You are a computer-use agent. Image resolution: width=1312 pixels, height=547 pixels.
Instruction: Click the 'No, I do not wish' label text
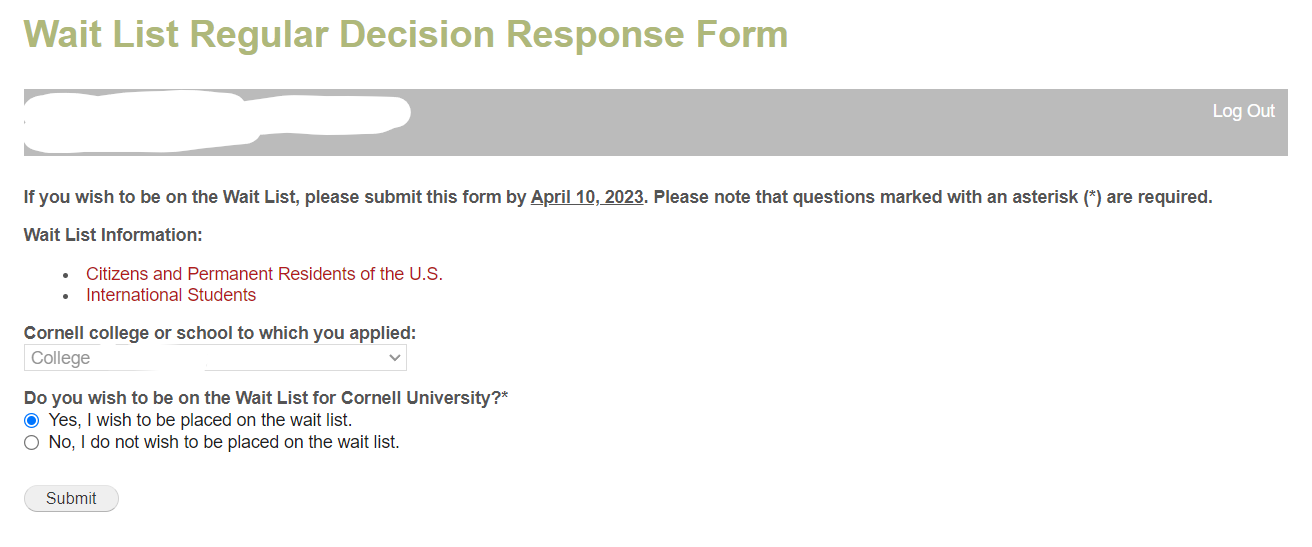(x=224, y=442)
